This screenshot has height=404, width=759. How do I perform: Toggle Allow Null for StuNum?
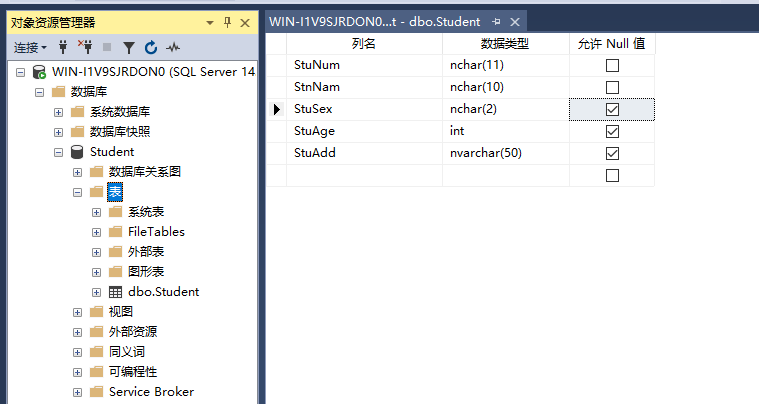(x=612, y=65)
